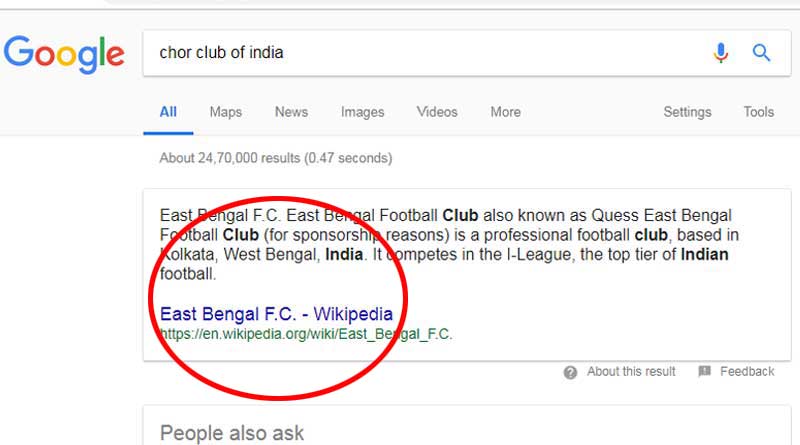Open the East Bengal F.C. - Wikipedia link
The height and width of the screenshot is (445, 800).
(276, 314)
